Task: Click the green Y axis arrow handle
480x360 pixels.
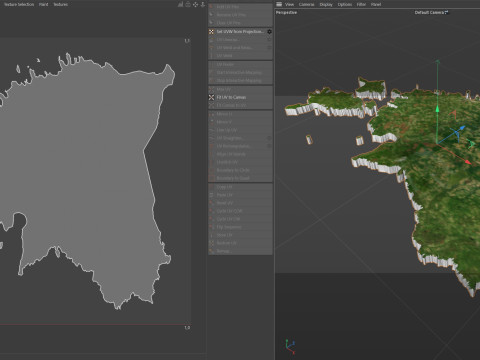Action: (x=437, y=109)
